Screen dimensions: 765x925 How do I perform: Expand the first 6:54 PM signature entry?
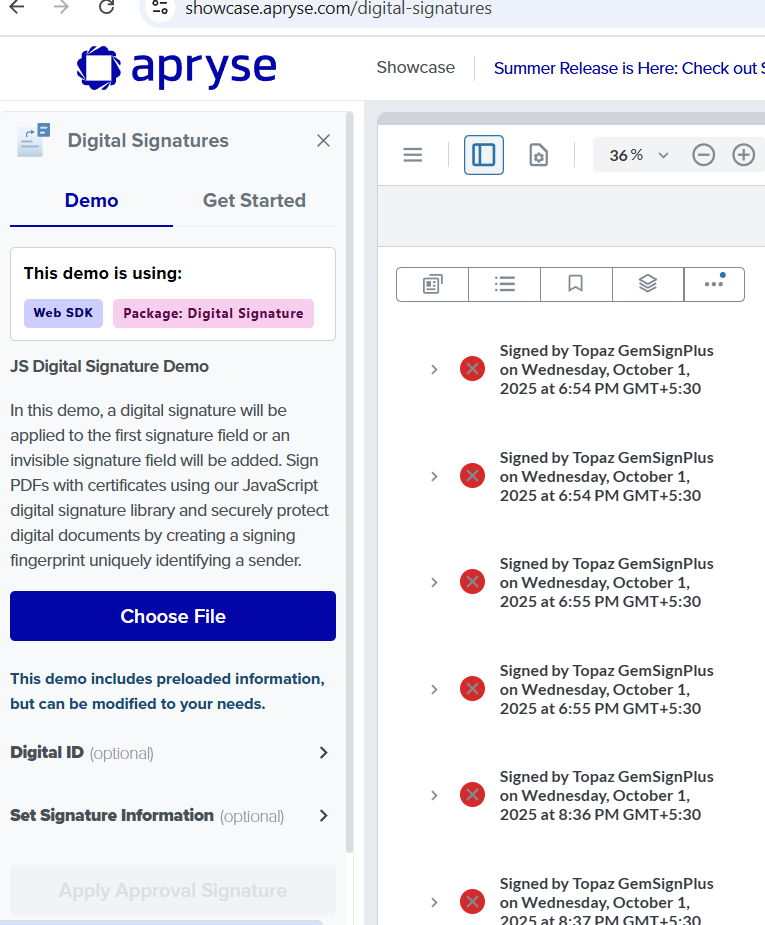point(434,369)
